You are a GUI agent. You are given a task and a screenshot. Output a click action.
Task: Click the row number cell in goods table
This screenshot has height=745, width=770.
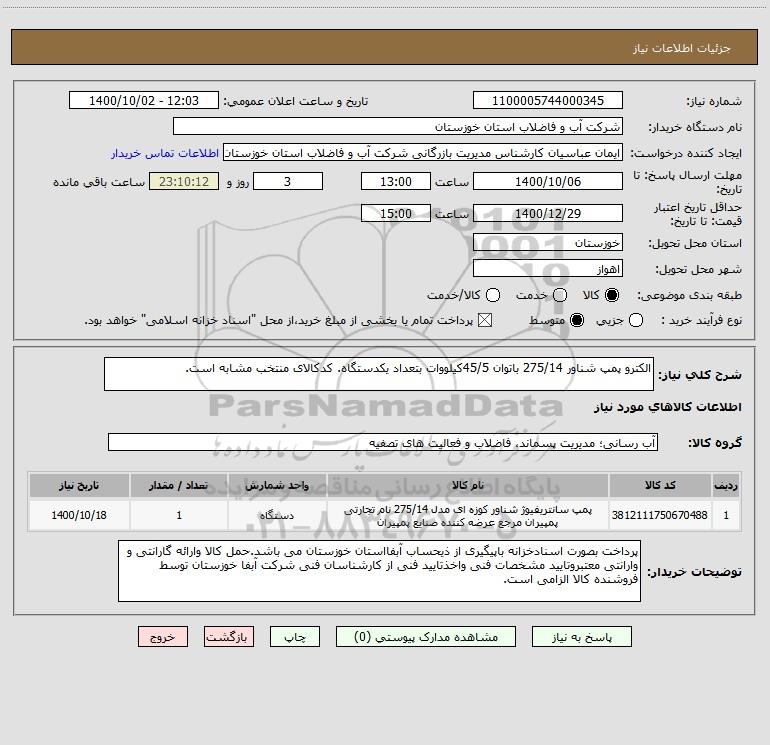tap(726, 515)
